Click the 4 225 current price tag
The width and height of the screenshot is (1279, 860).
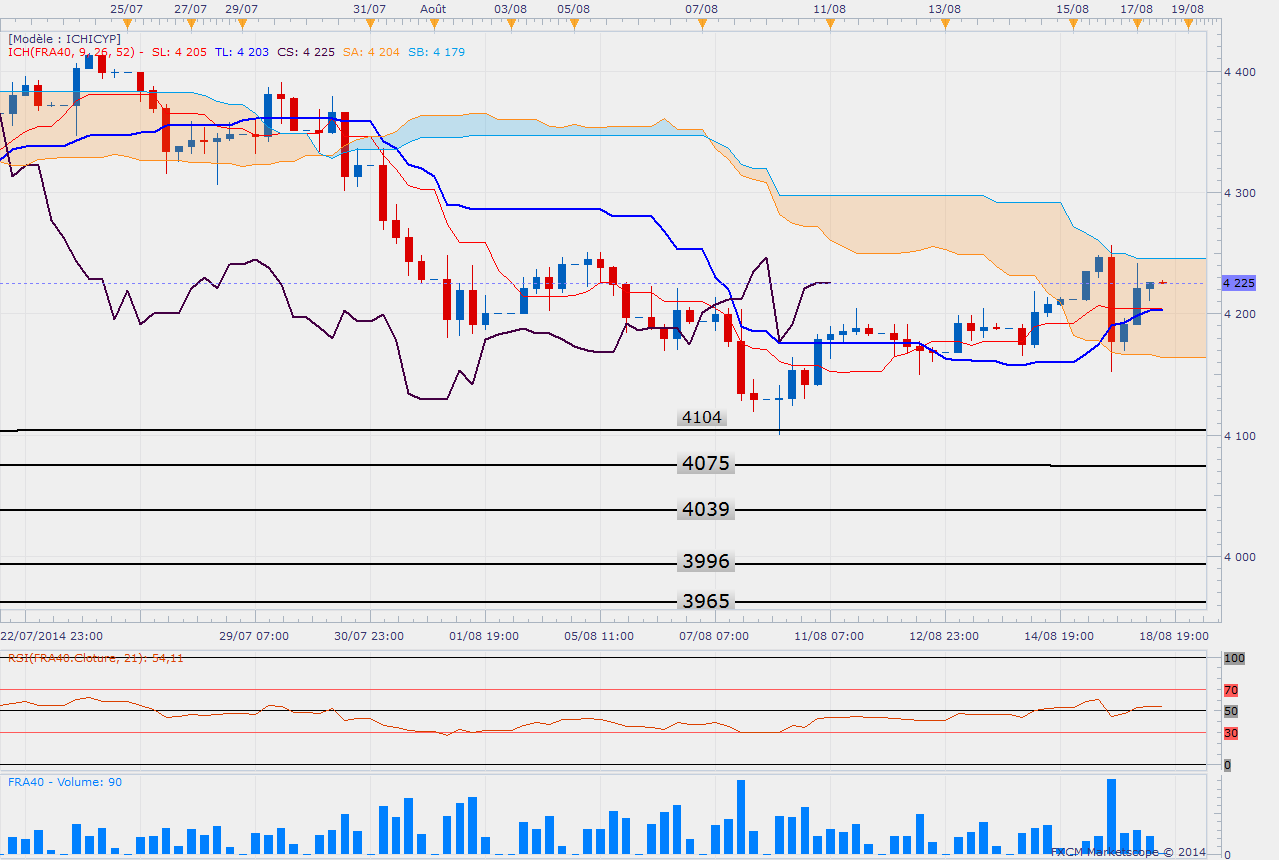(x=1238, y=283)
